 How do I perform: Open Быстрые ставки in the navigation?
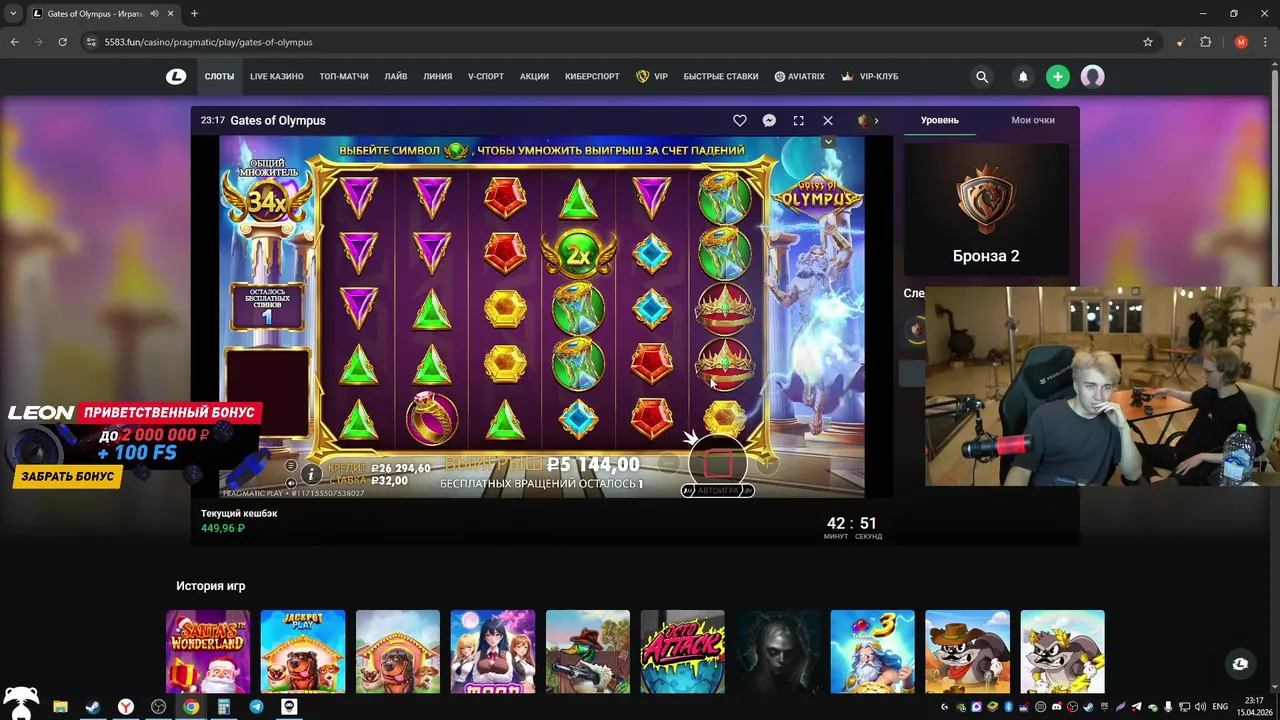click(x=721, y=76)
